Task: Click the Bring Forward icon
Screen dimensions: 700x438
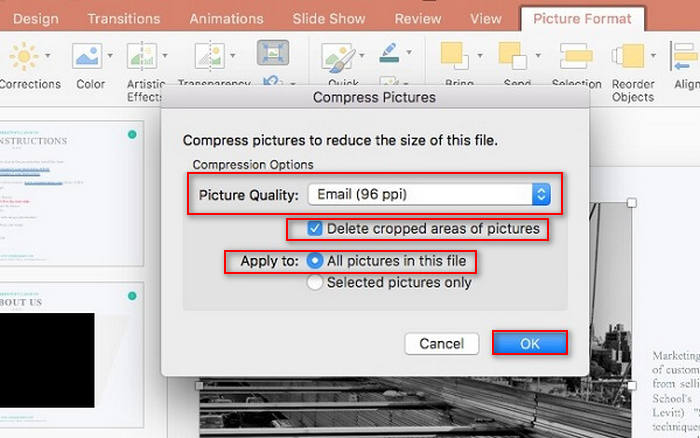Action: (455, 58)
